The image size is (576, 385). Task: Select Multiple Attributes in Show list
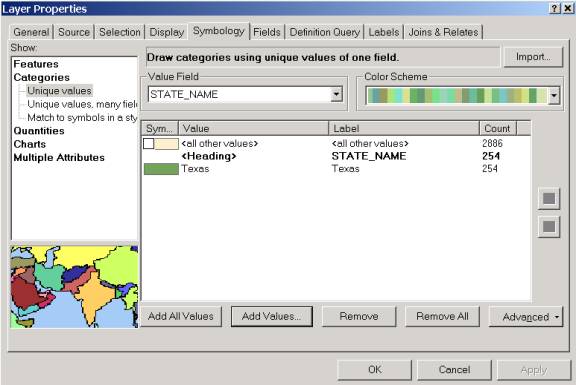tap(59, 158)
